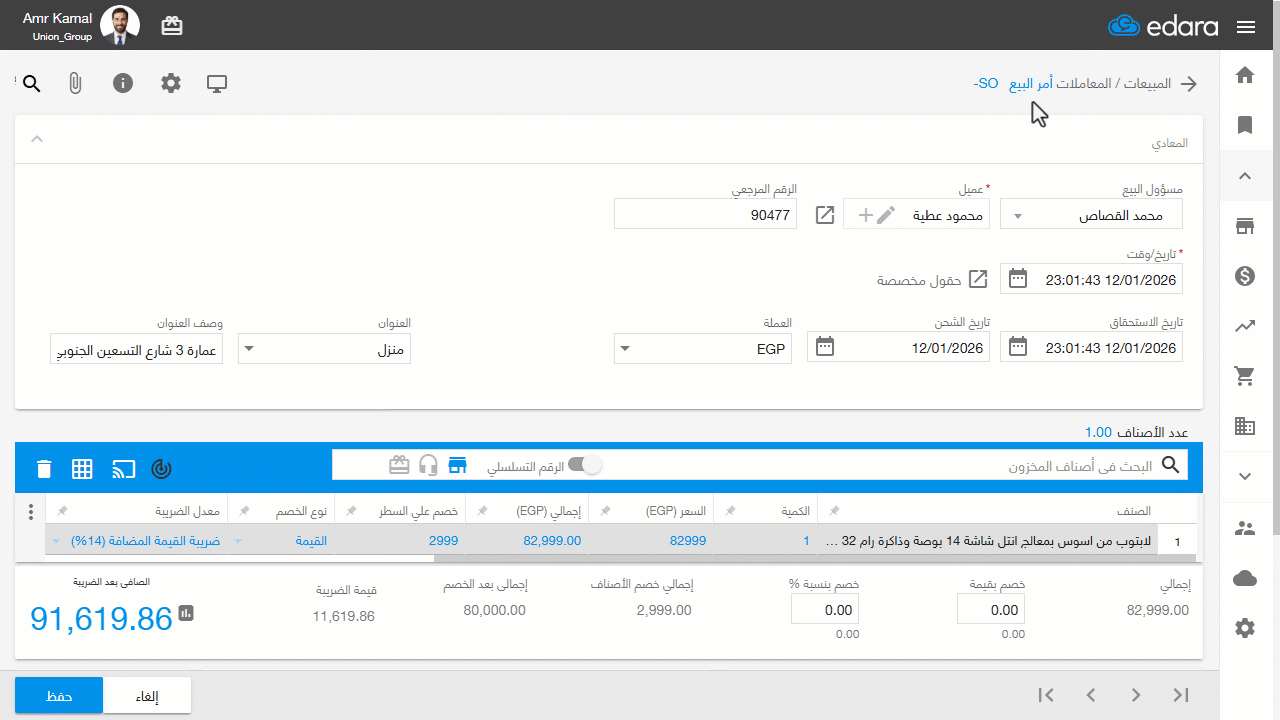Click the price cell 82999
The height and width of the screenshot is (720, 1280).
[x=652, y=541]
